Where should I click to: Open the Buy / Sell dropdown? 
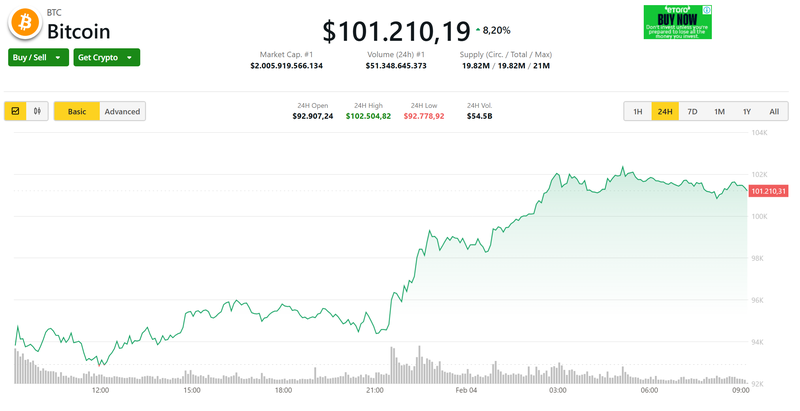click(x=38, y=57)
